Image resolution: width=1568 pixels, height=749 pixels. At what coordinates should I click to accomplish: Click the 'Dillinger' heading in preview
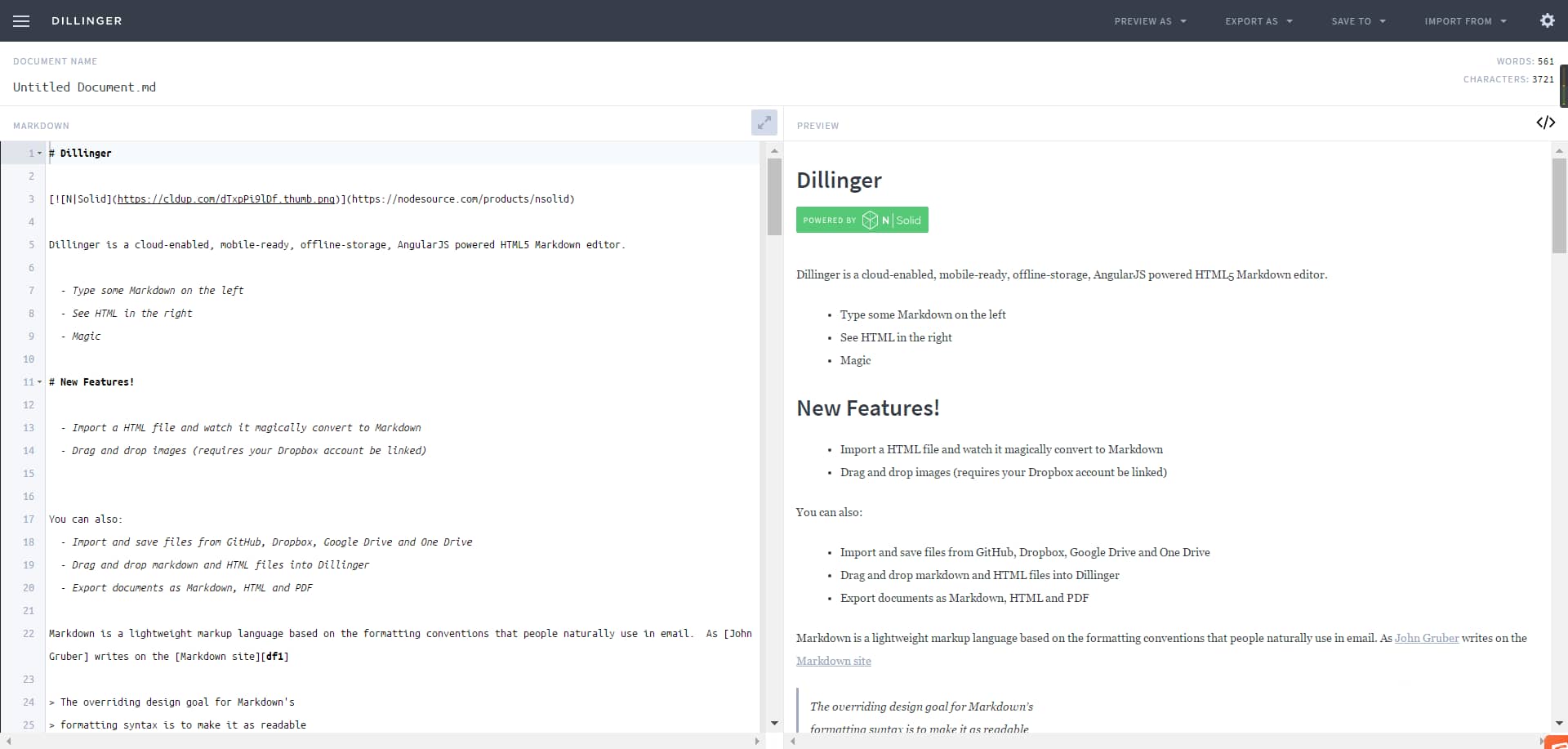[x=839, y=181]
